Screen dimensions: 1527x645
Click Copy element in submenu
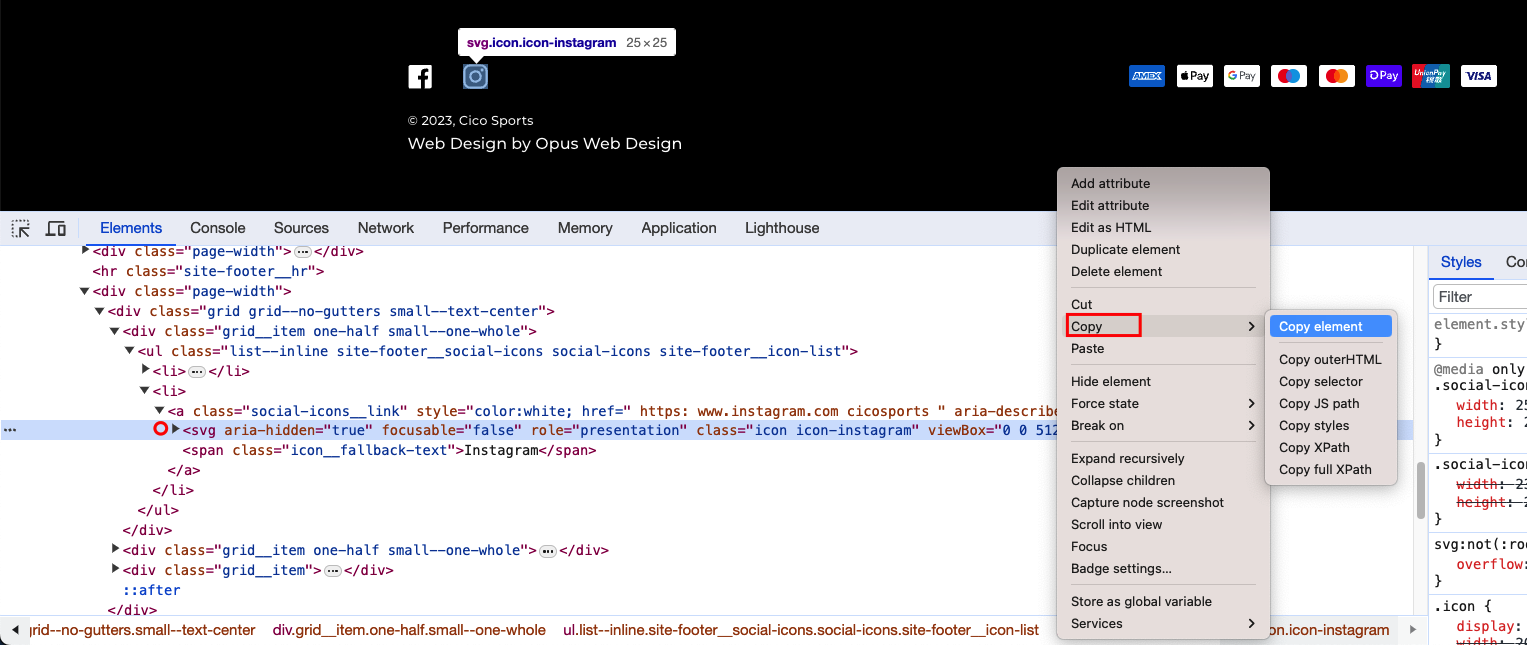coord(1330,327)
